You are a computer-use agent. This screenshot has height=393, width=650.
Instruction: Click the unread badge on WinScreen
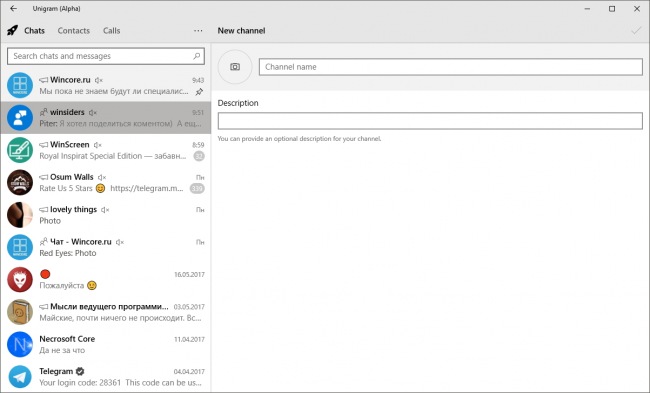click(199, 156)
